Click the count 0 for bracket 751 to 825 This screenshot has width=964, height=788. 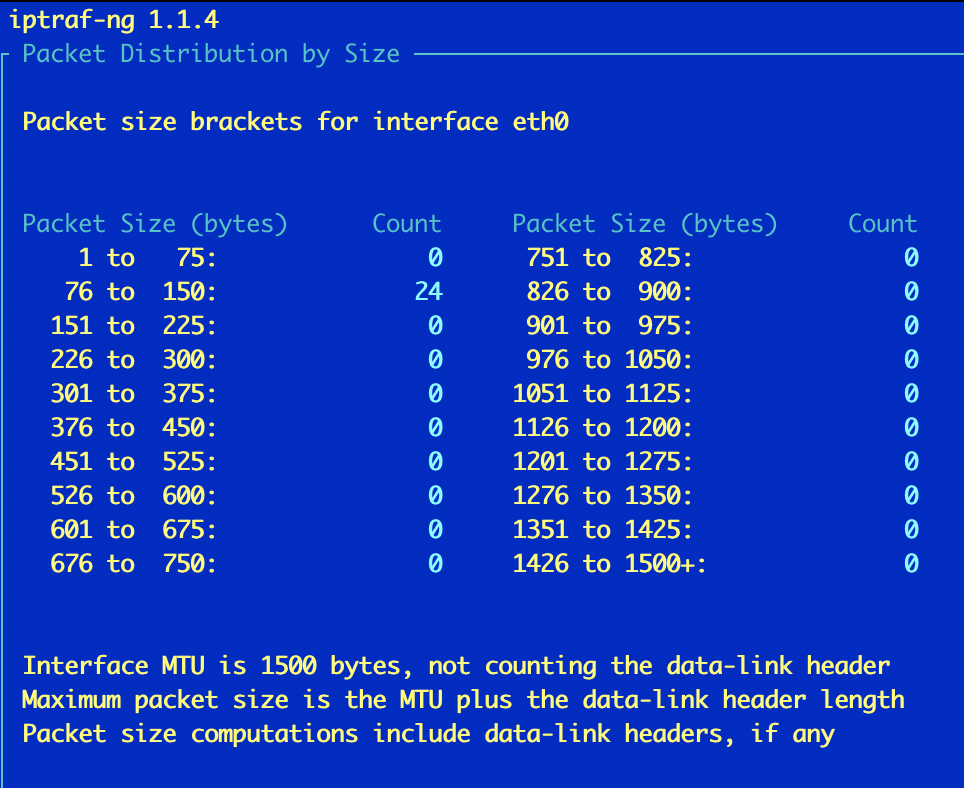coord(911,258)
